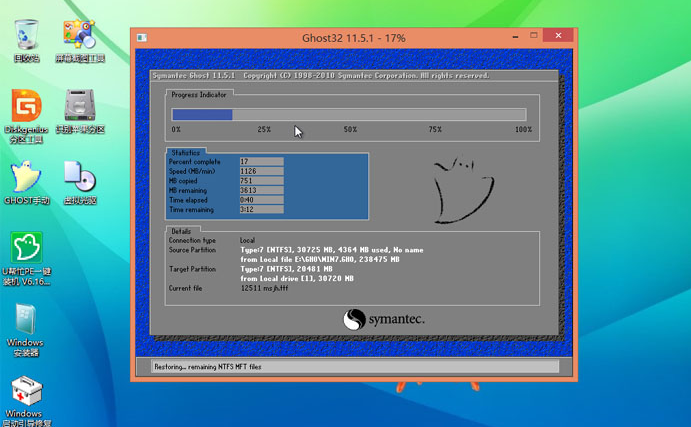Viewport: 691px width, 427px height.
Task: Click the Connection type value Local
Action: click(x=247, y=241)
